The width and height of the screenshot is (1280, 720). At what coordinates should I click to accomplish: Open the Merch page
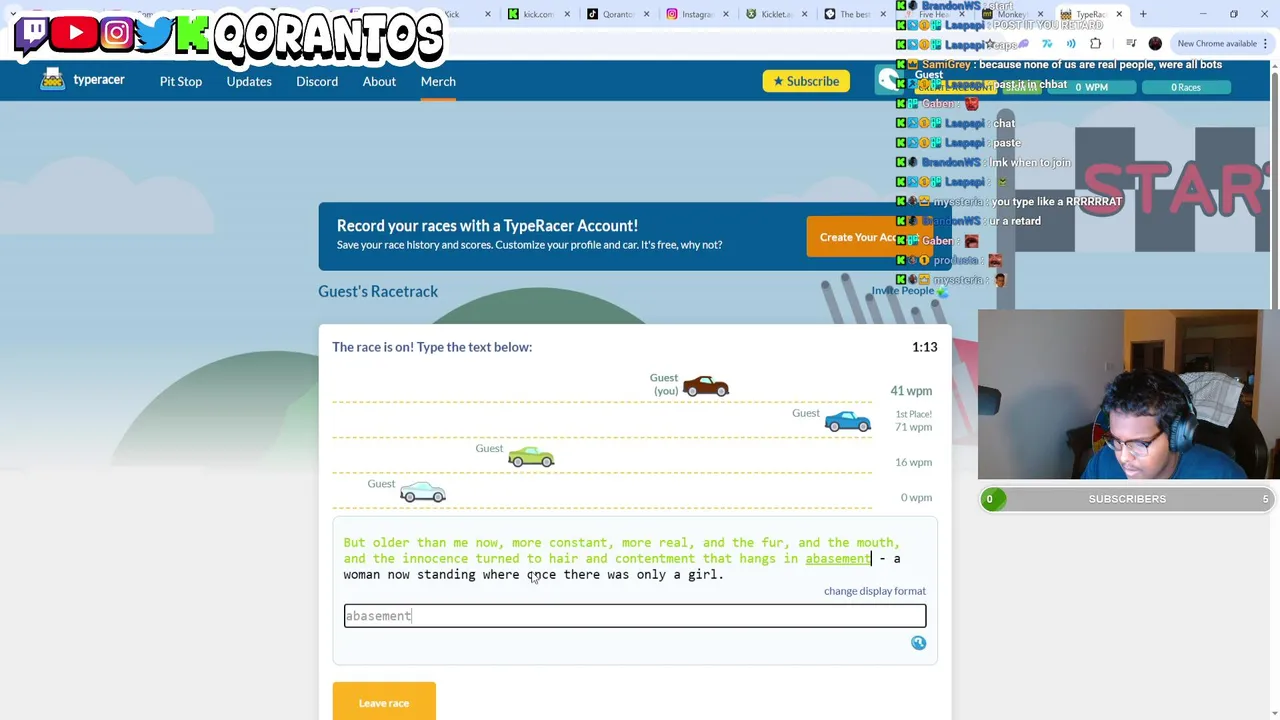pos(438,81)
